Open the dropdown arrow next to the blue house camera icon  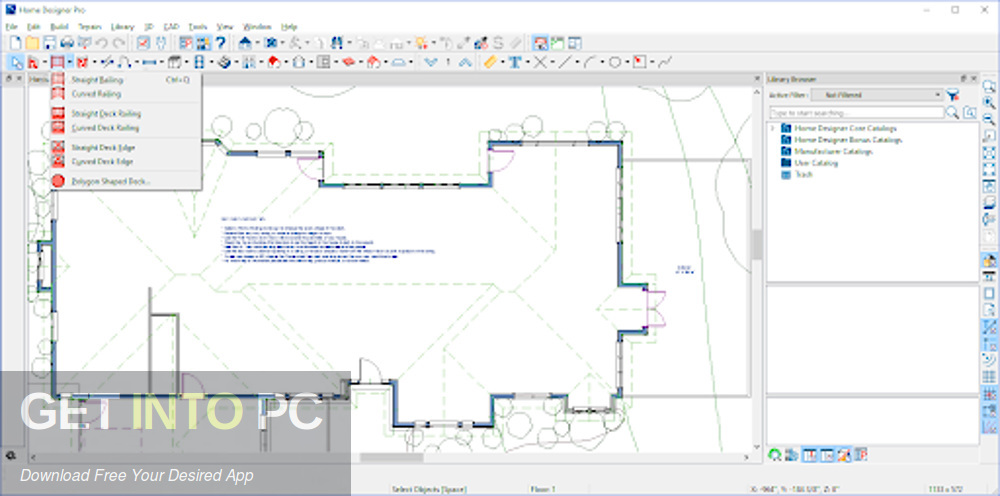click(257, 43)
